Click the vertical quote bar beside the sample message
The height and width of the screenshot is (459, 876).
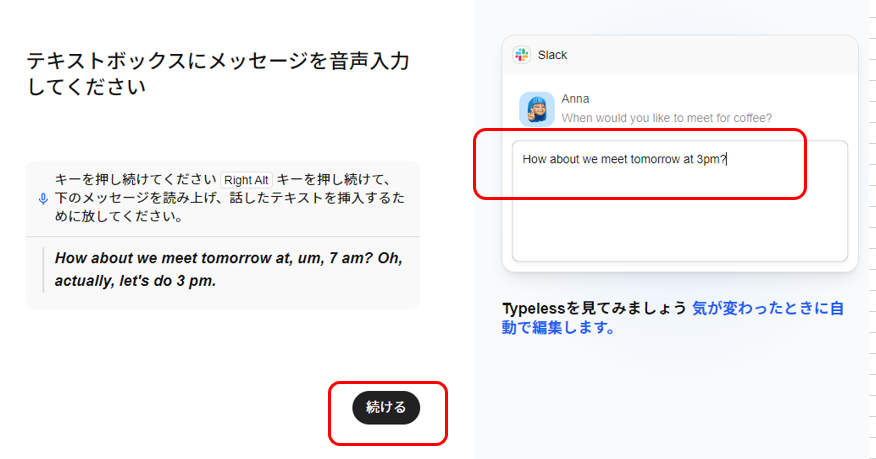44,267
